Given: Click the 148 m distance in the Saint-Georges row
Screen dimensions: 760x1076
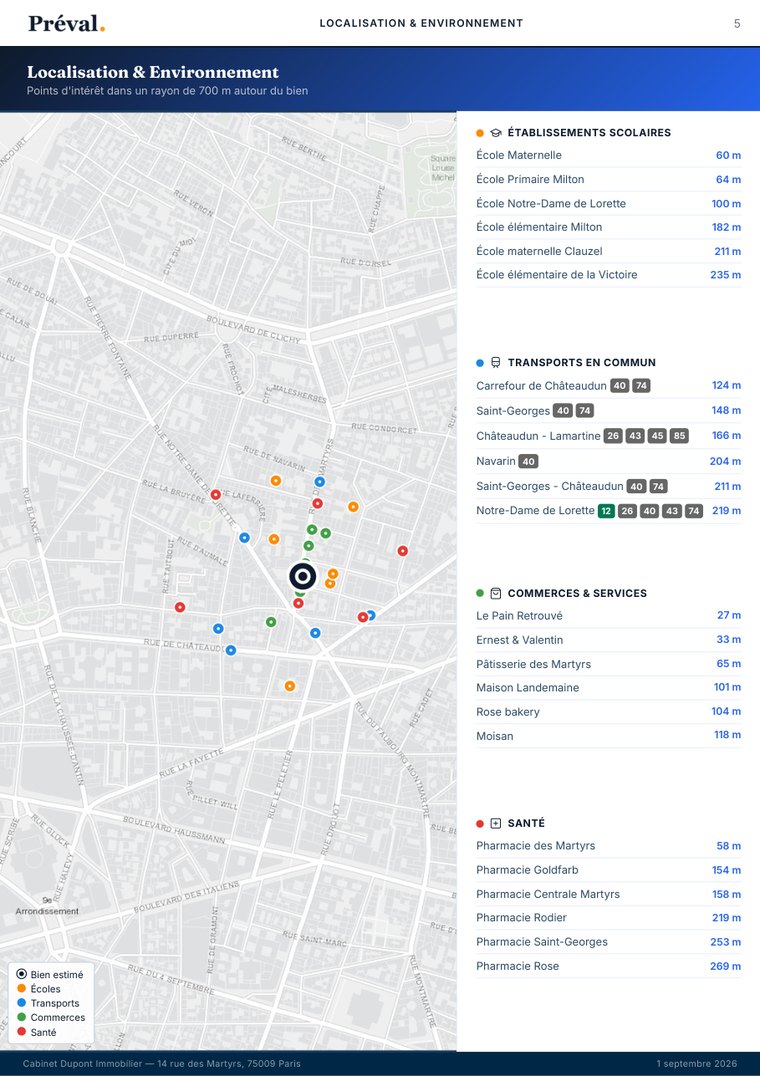Looking at the screenshot, I should point(726,410).
